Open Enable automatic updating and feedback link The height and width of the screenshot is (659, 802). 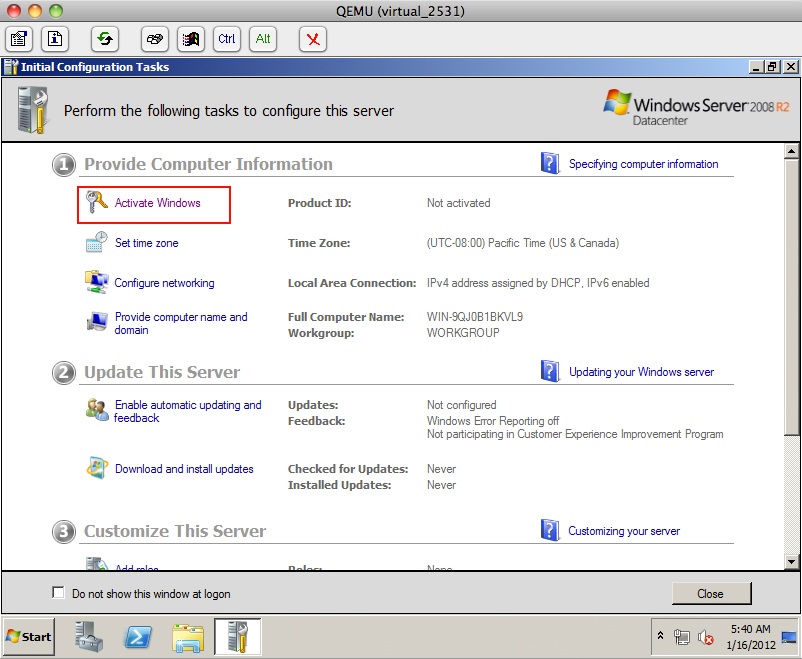(187, 411)
